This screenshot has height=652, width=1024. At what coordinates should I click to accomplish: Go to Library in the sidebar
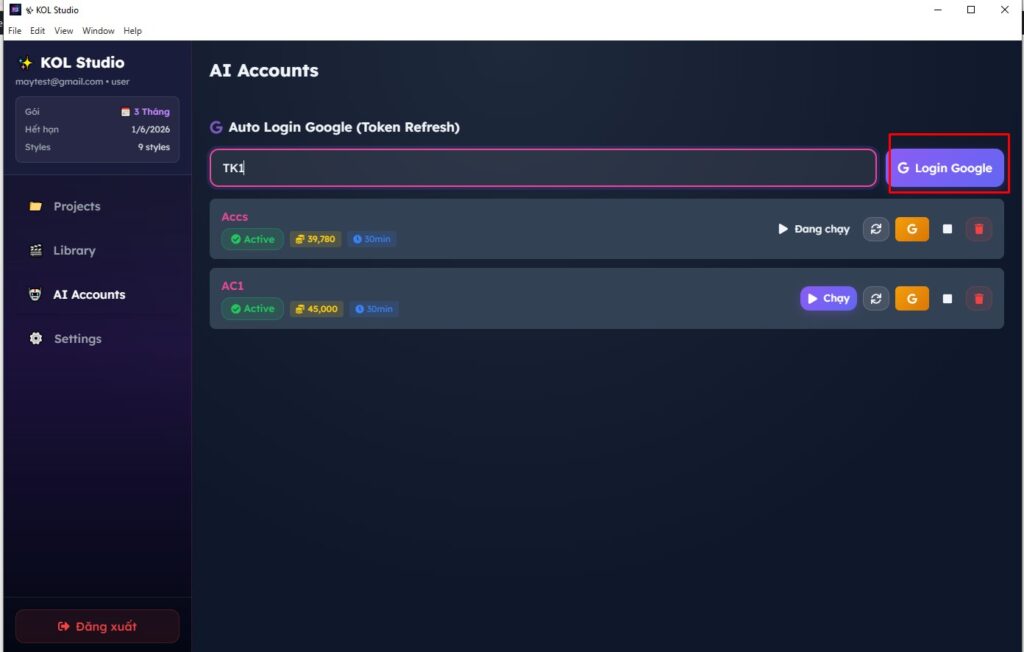click(x=74, y=250)
